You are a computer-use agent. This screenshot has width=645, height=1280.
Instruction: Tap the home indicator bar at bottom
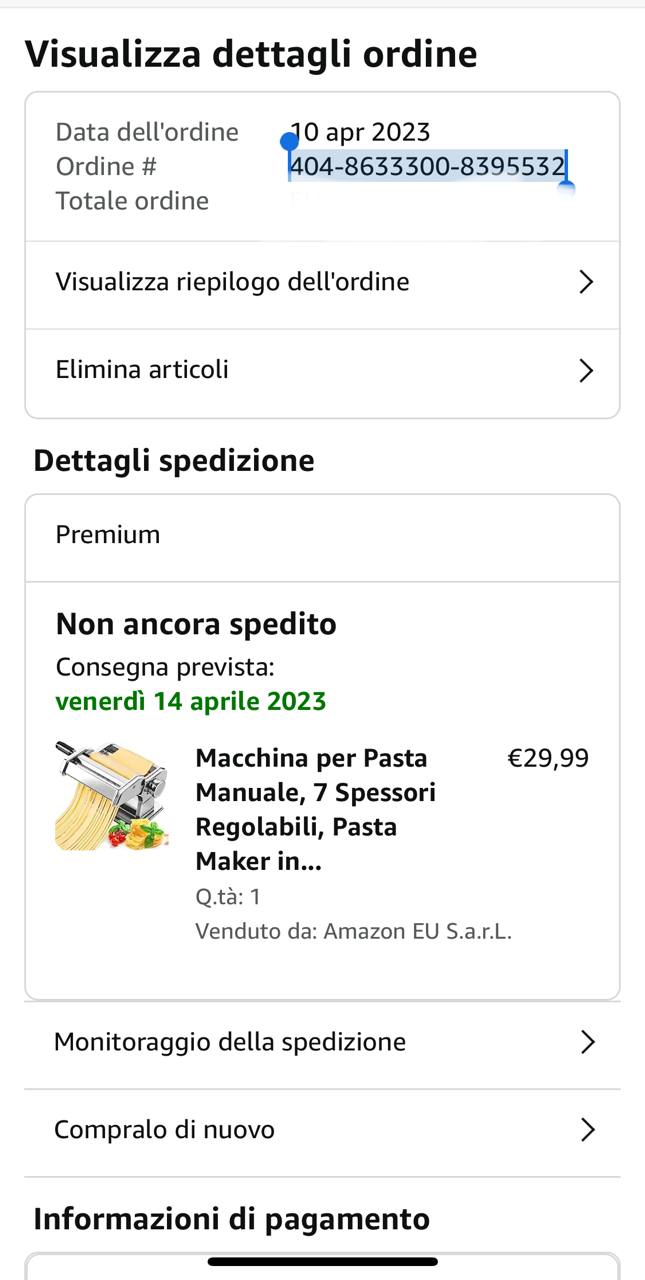coord(322,1262)
